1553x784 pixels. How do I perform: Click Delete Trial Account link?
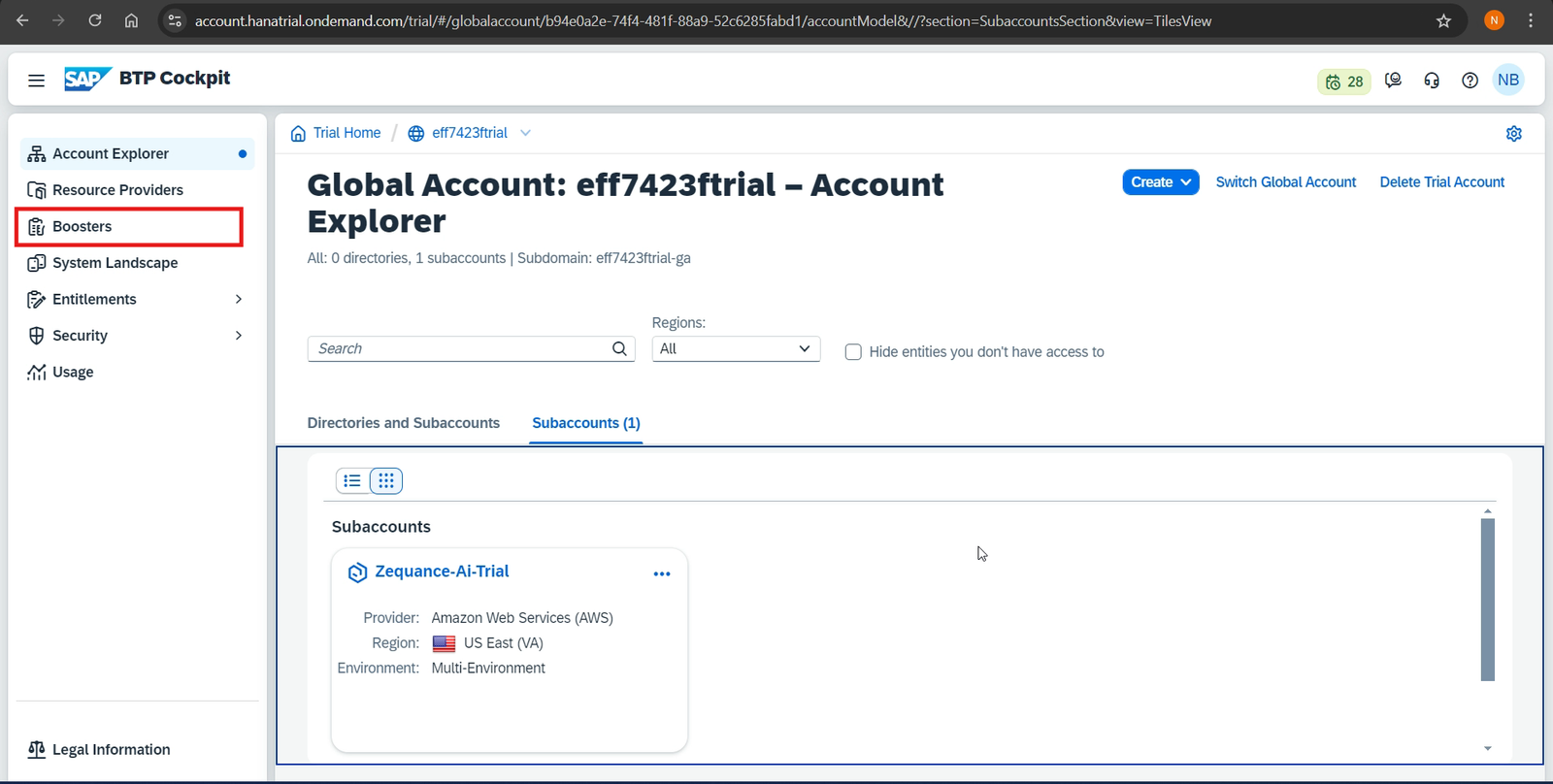click(x=1442, y=182)
